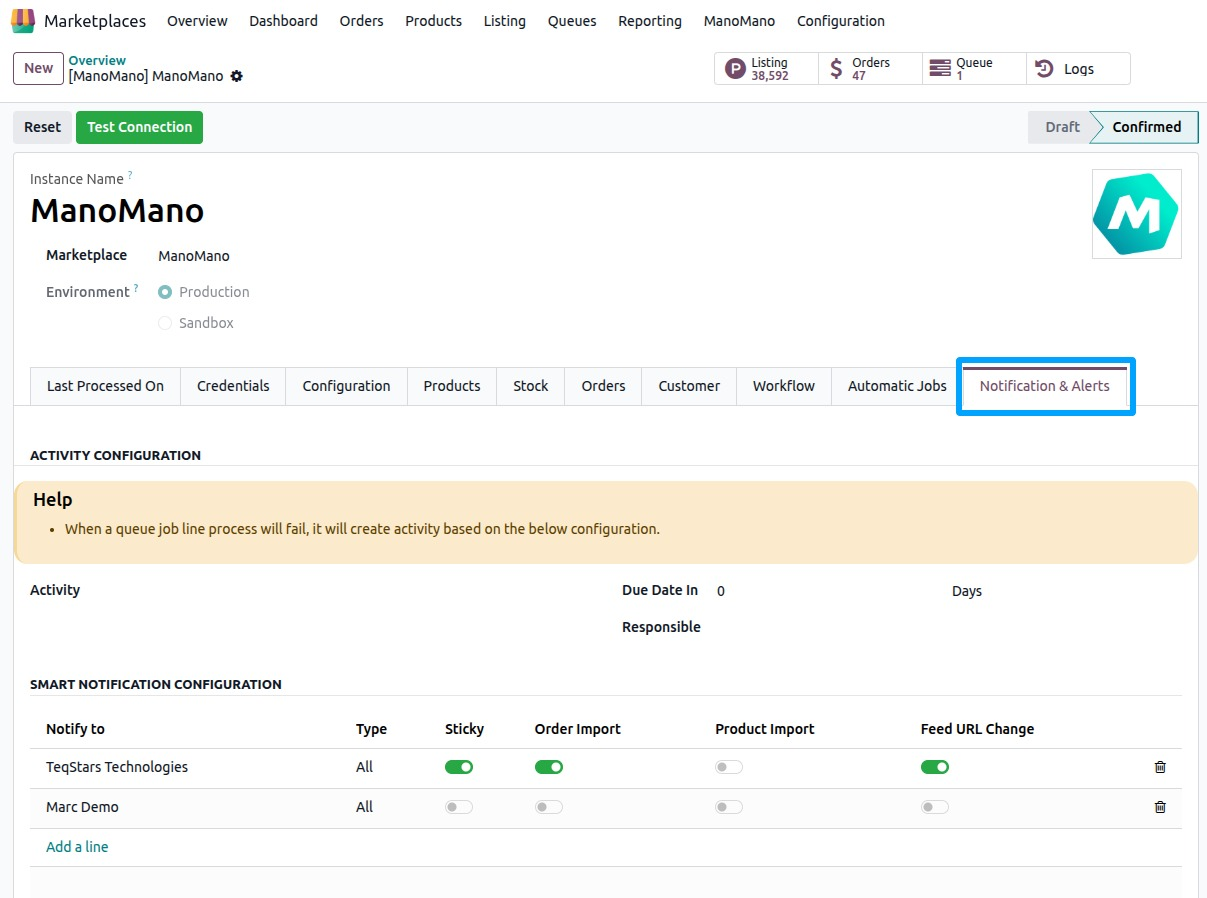Open the Configuration top menu
Viewport: 1207px width, 898px height.
click(841, 21)
